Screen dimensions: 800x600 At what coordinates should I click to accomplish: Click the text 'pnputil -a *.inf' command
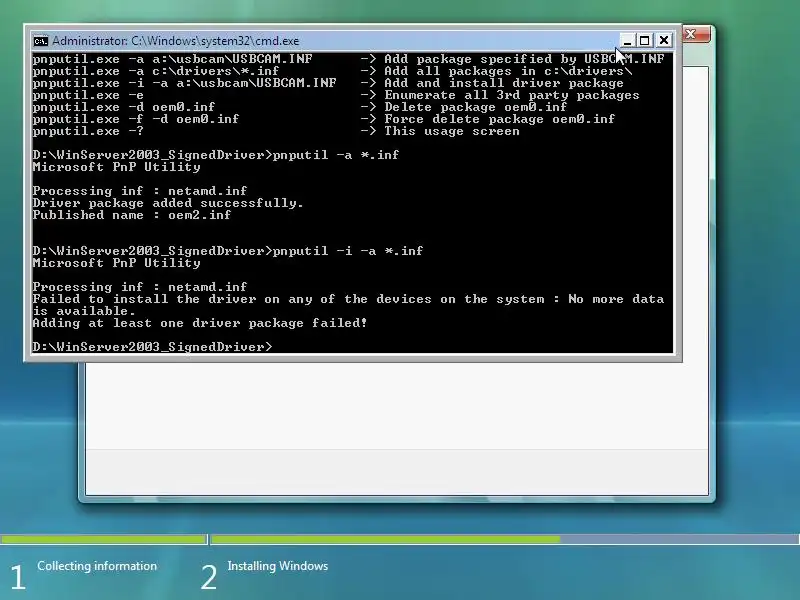click(x=336, y=155)
